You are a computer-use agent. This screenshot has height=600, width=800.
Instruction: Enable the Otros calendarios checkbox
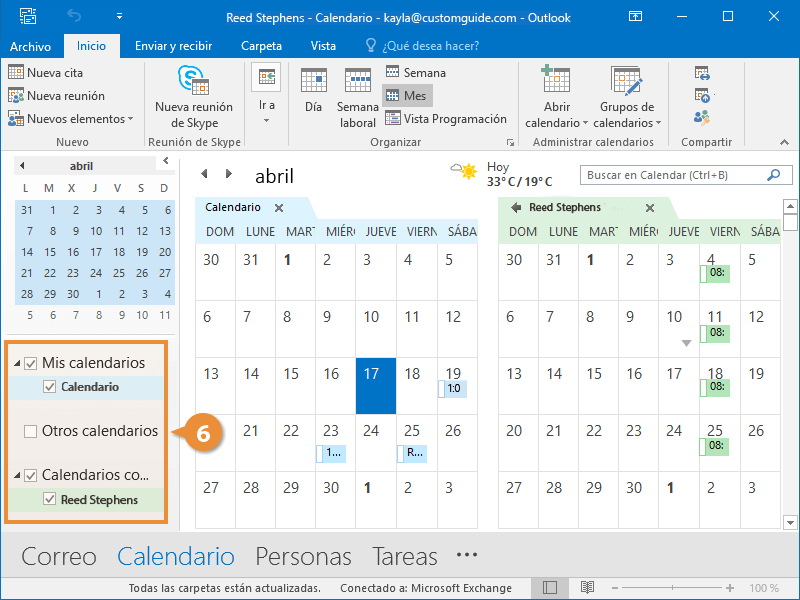[31, 432]
